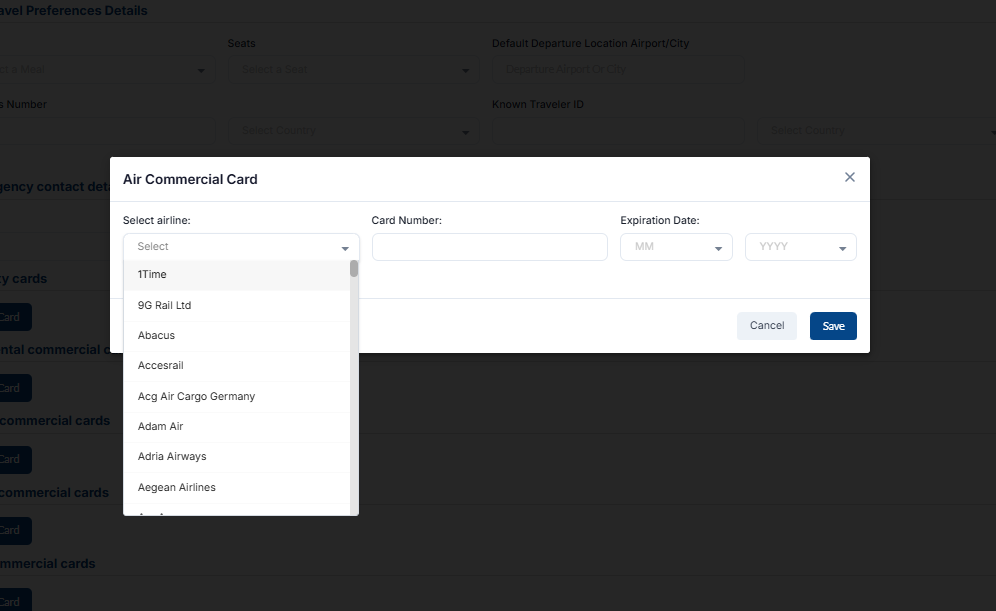Close the Air Commercial Card dialog
The image size is (996, 611).
click(x=849, y=177)
